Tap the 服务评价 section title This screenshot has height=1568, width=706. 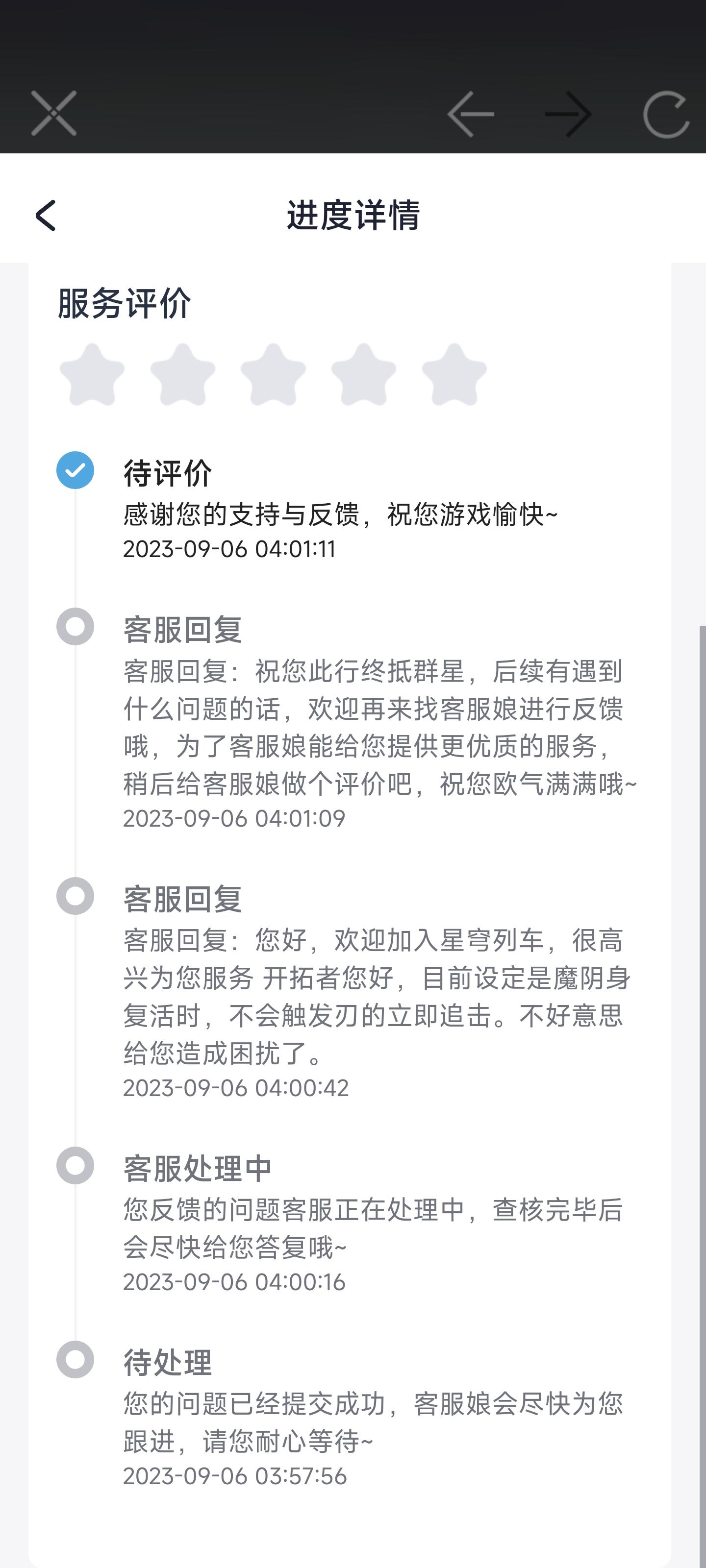point(124,303)
